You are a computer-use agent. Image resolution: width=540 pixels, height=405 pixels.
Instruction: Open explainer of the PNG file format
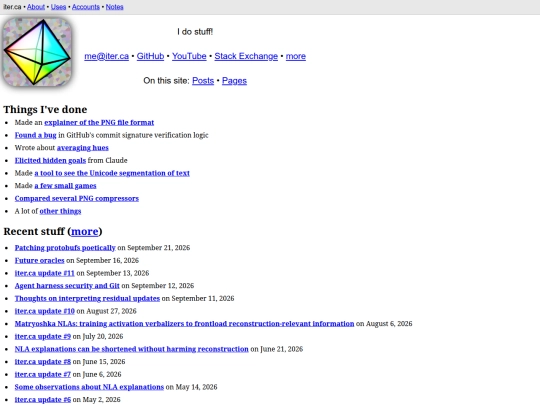click(99, 123)
